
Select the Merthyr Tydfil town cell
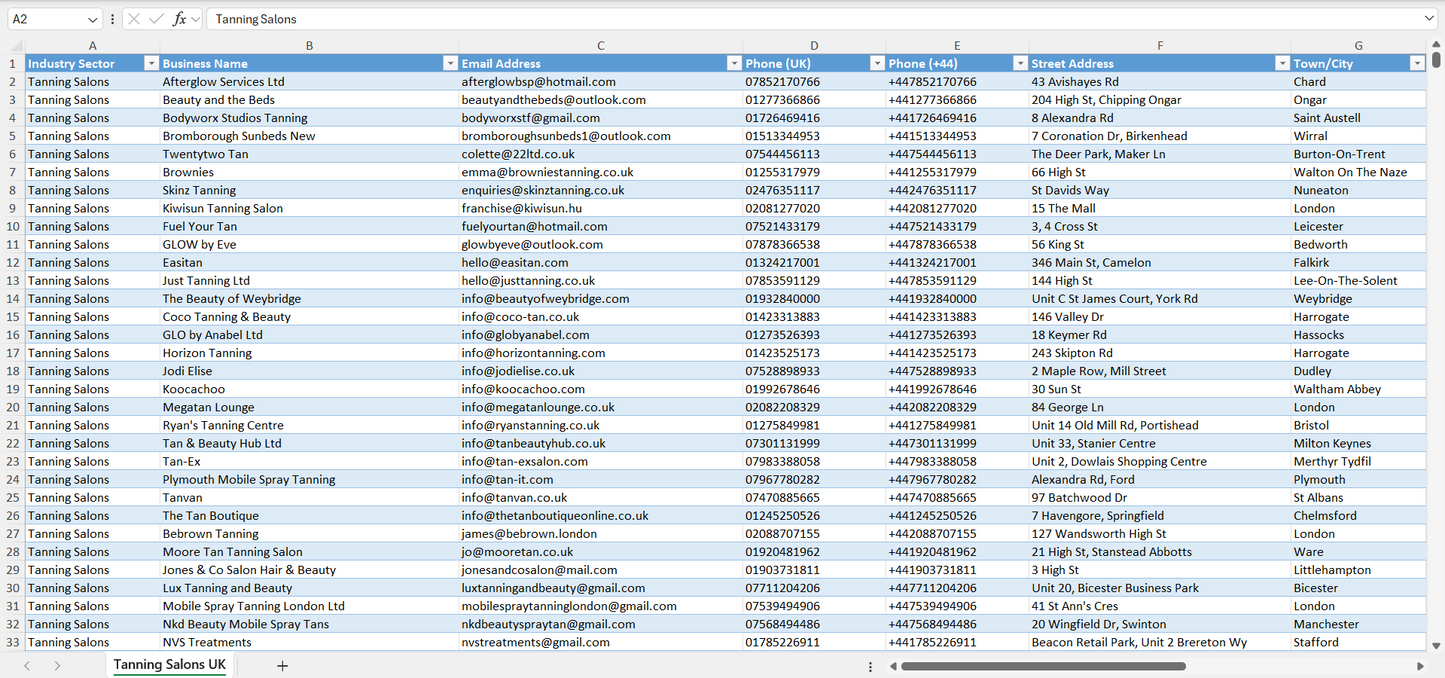(1359, 461)
